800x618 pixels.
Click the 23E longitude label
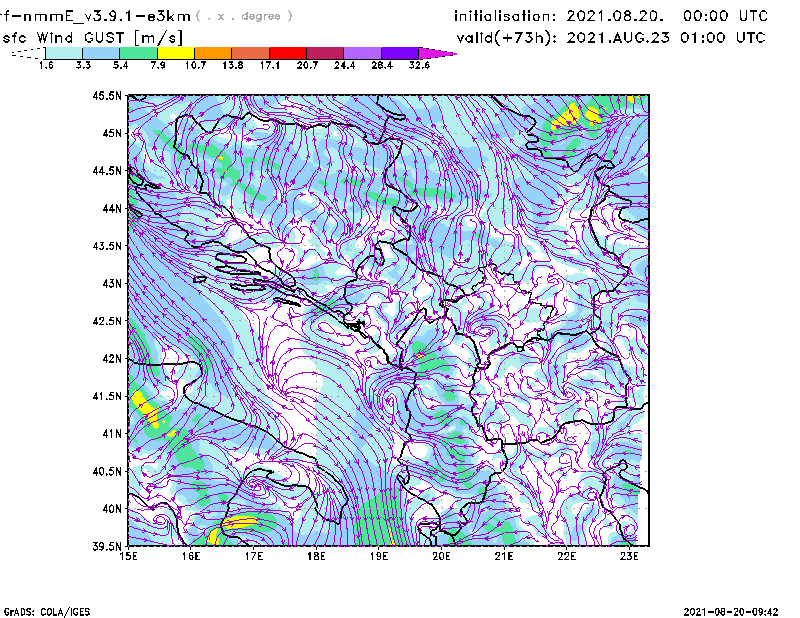coord(629,556)
